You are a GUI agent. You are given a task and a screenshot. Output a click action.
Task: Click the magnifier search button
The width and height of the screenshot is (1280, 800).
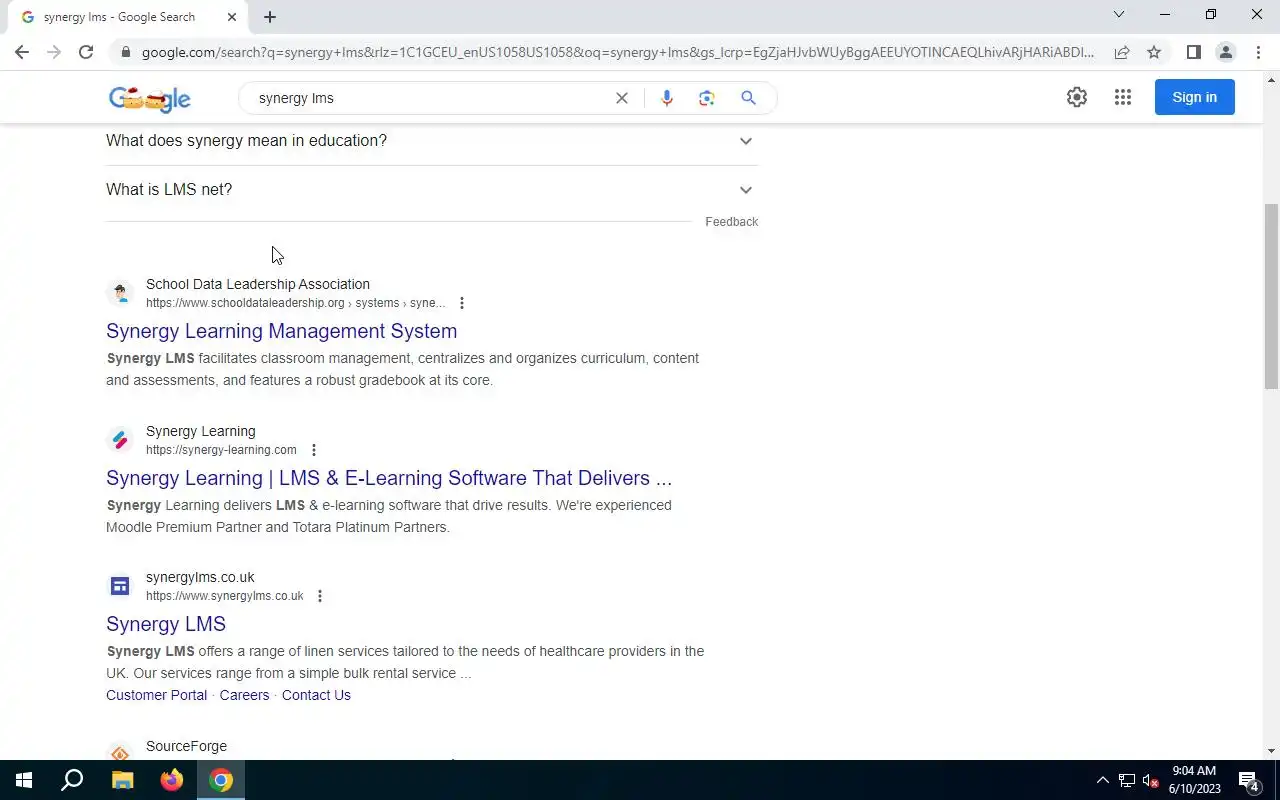point(748,98)
